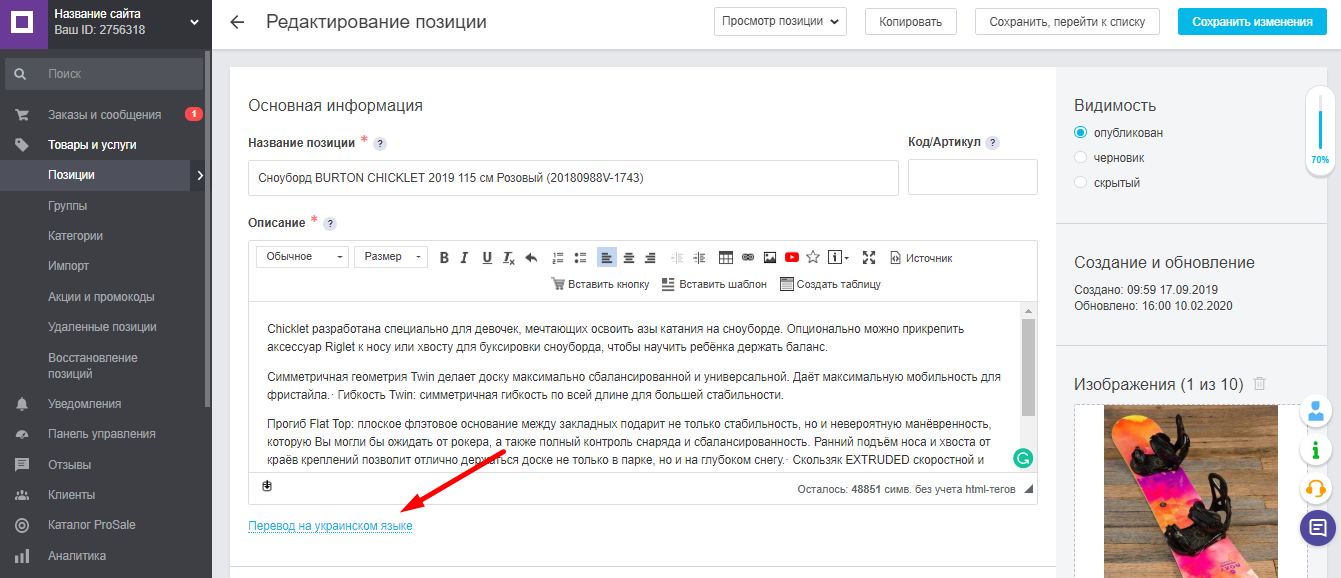The image size is (1341, 578).
Task: Open the Просмотр позиции dropdown
Action: click(781, 22)
